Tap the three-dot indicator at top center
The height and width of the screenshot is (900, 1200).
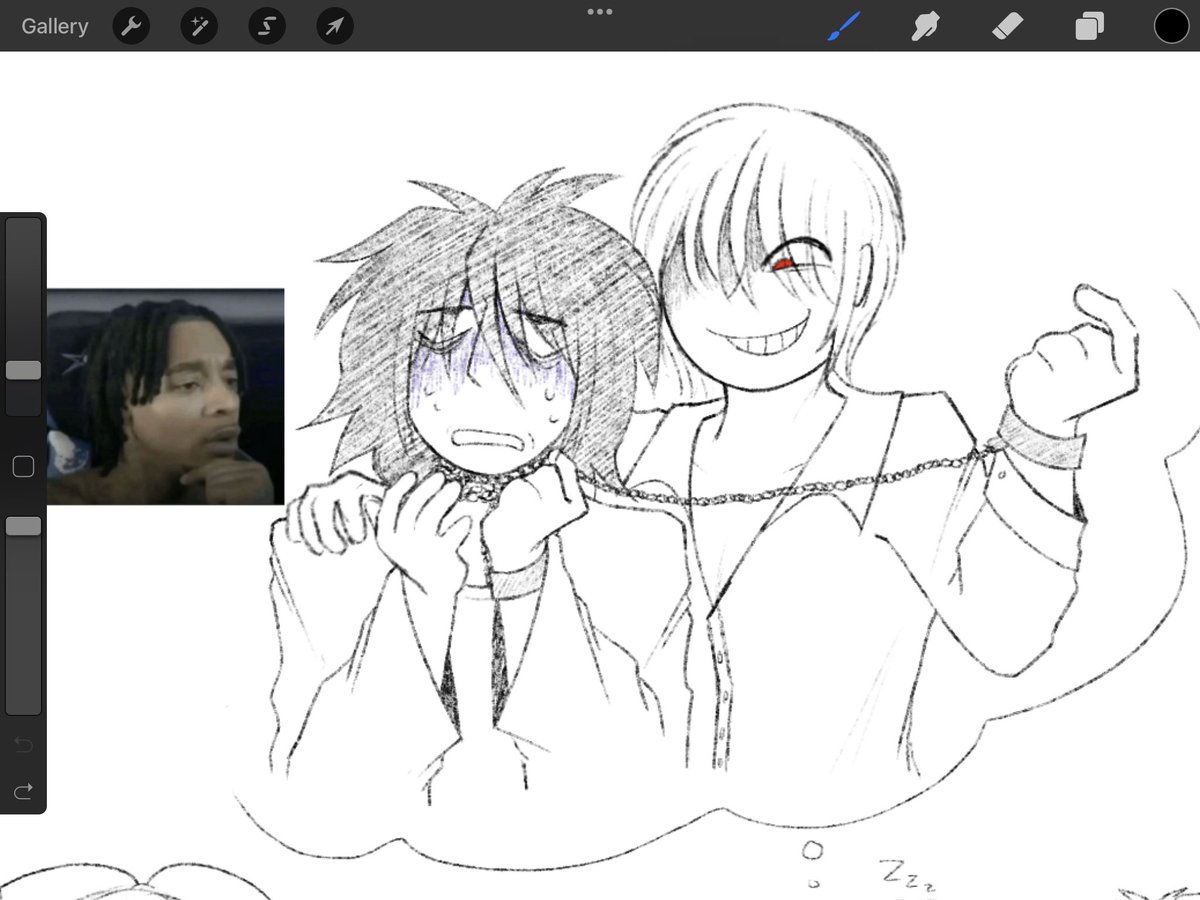point(600,12)
